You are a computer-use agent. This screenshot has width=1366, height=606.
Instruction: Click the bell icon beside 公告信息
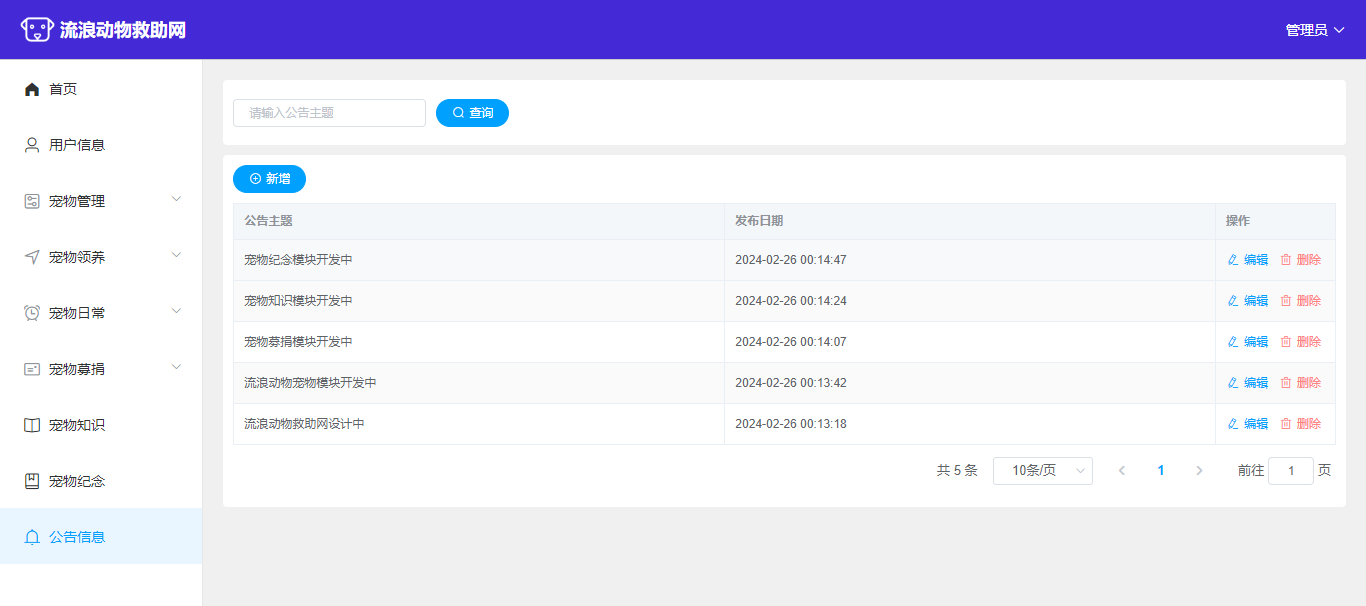tap(32, 537)
